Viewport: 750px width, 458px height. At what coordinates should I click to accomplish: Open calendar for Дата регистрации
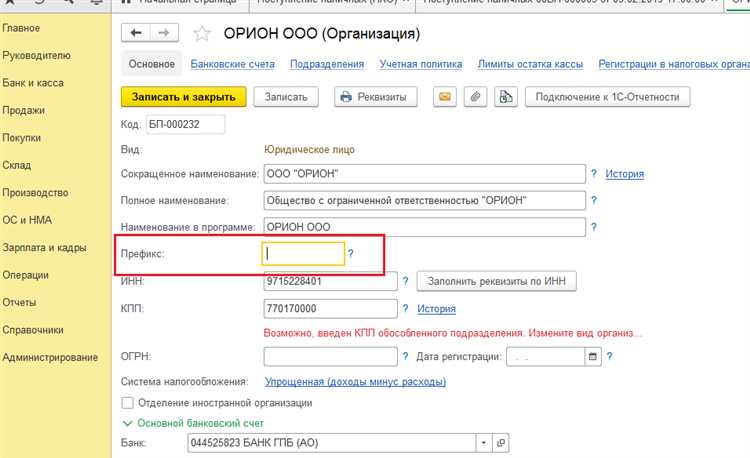[593, 357]
